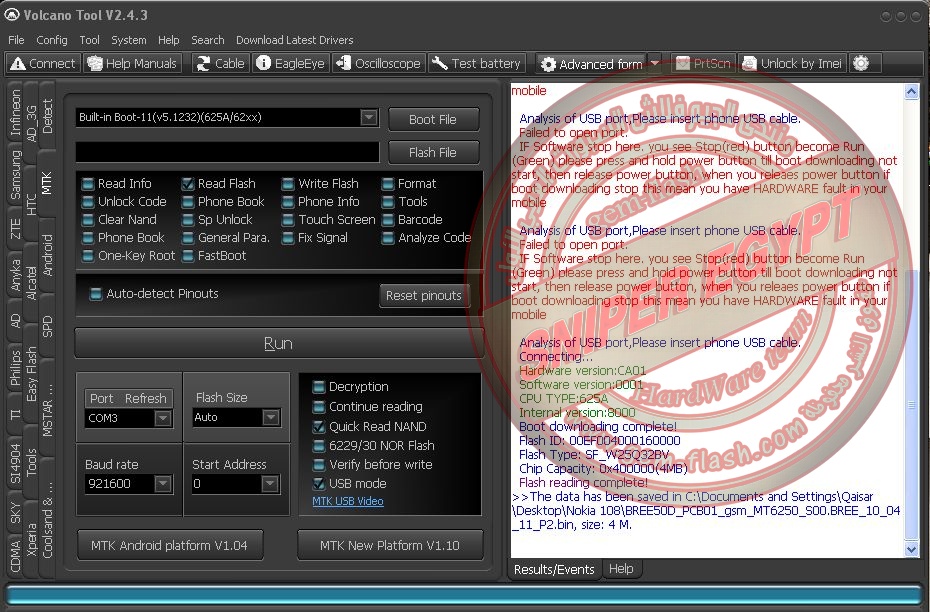The height and width of the screenshot is (612, 930).
Task: Enable Auto-detect Pinouts checkbox
Action: (95, 294)
